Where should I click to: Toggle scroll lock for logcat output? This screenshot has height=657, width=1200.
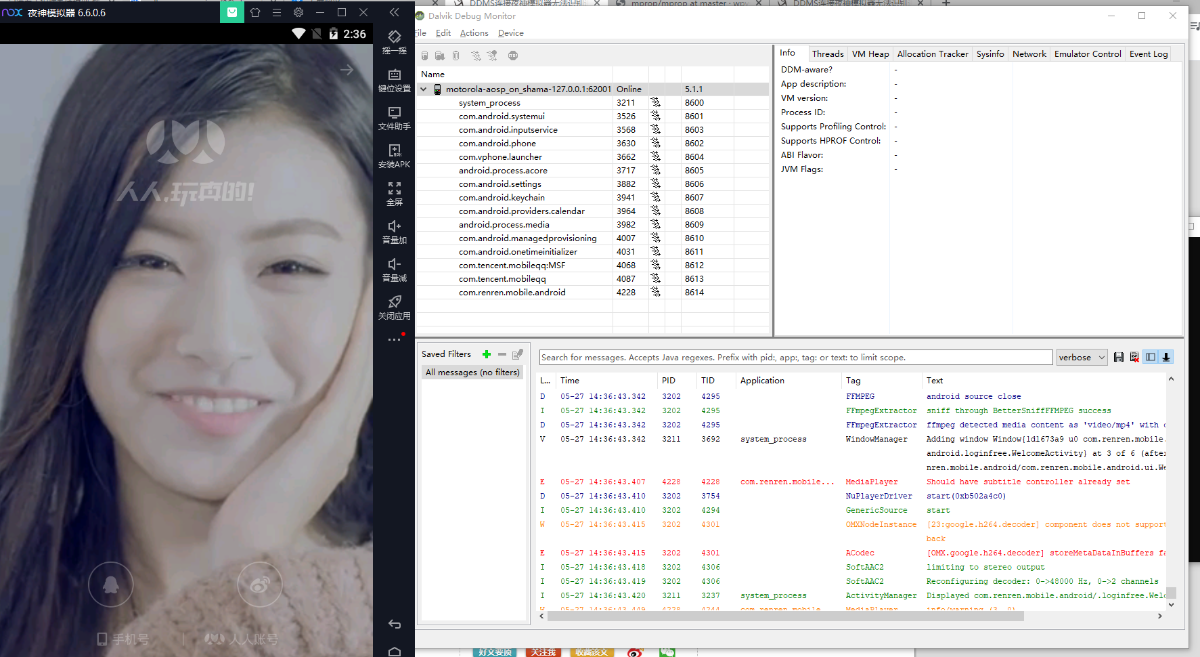pos(1166,357)
